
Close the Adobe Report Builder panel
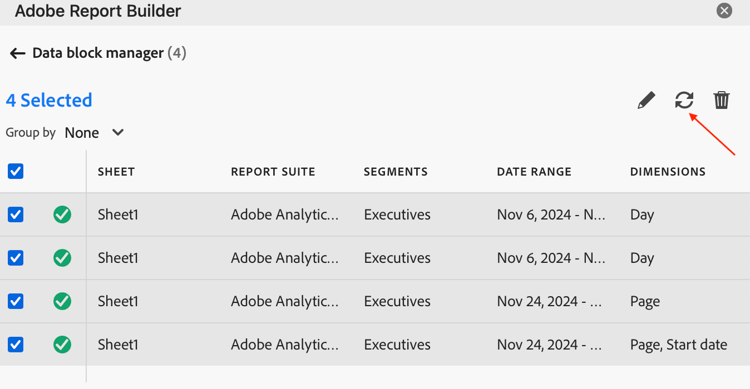pyautogui.click(x=724, y=11)
